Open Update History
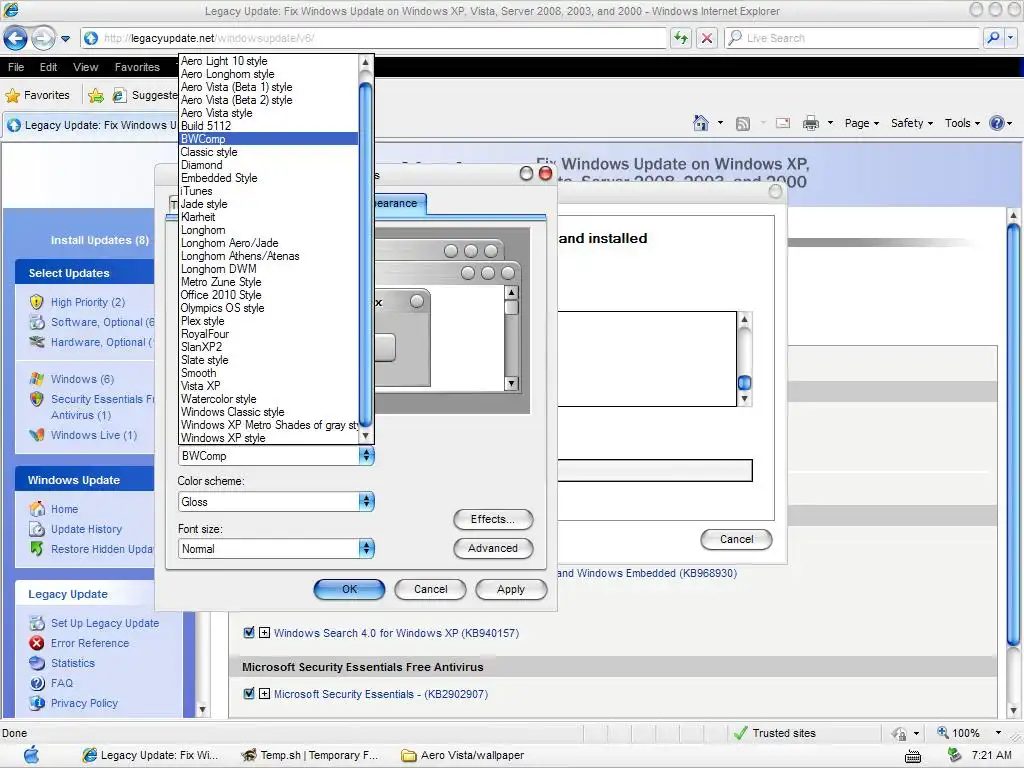This screenshot has height=768, width=1024. 86,530
